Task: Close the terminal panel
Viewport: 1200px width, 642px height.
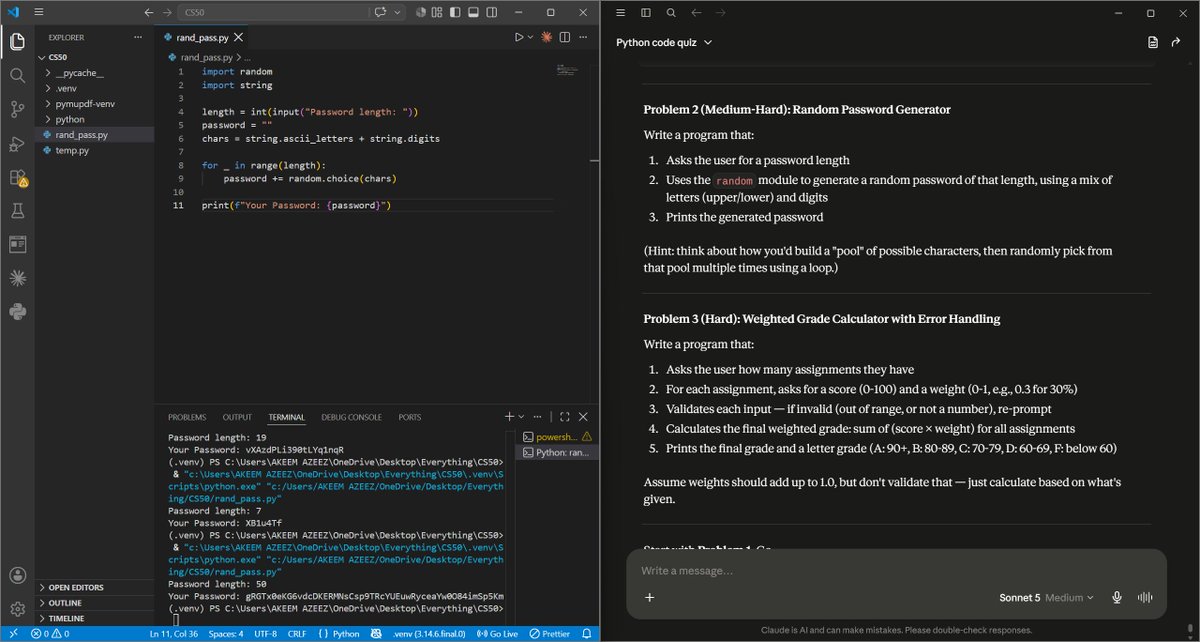Action: tap(584, 417)
